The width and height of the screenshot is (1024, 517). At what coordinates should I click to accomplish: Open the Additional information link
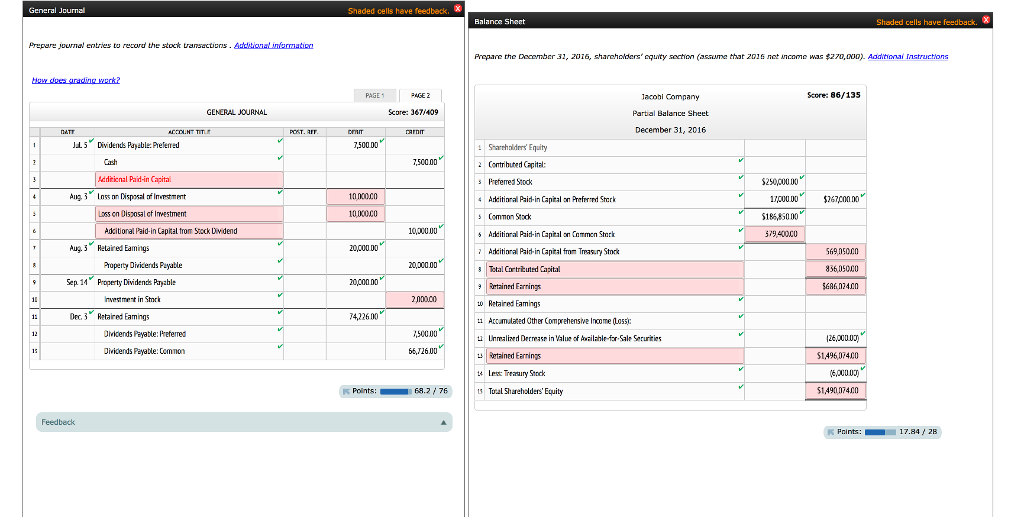point(273,45)
